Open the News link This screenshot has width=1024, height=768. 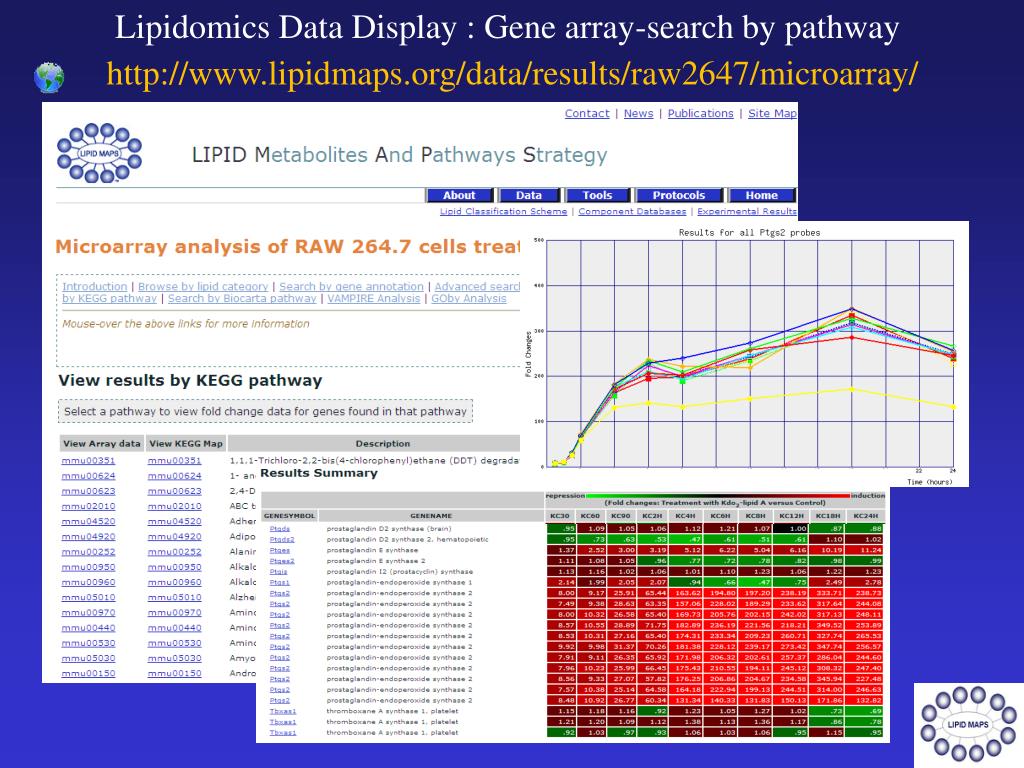[x=638, y=114]
